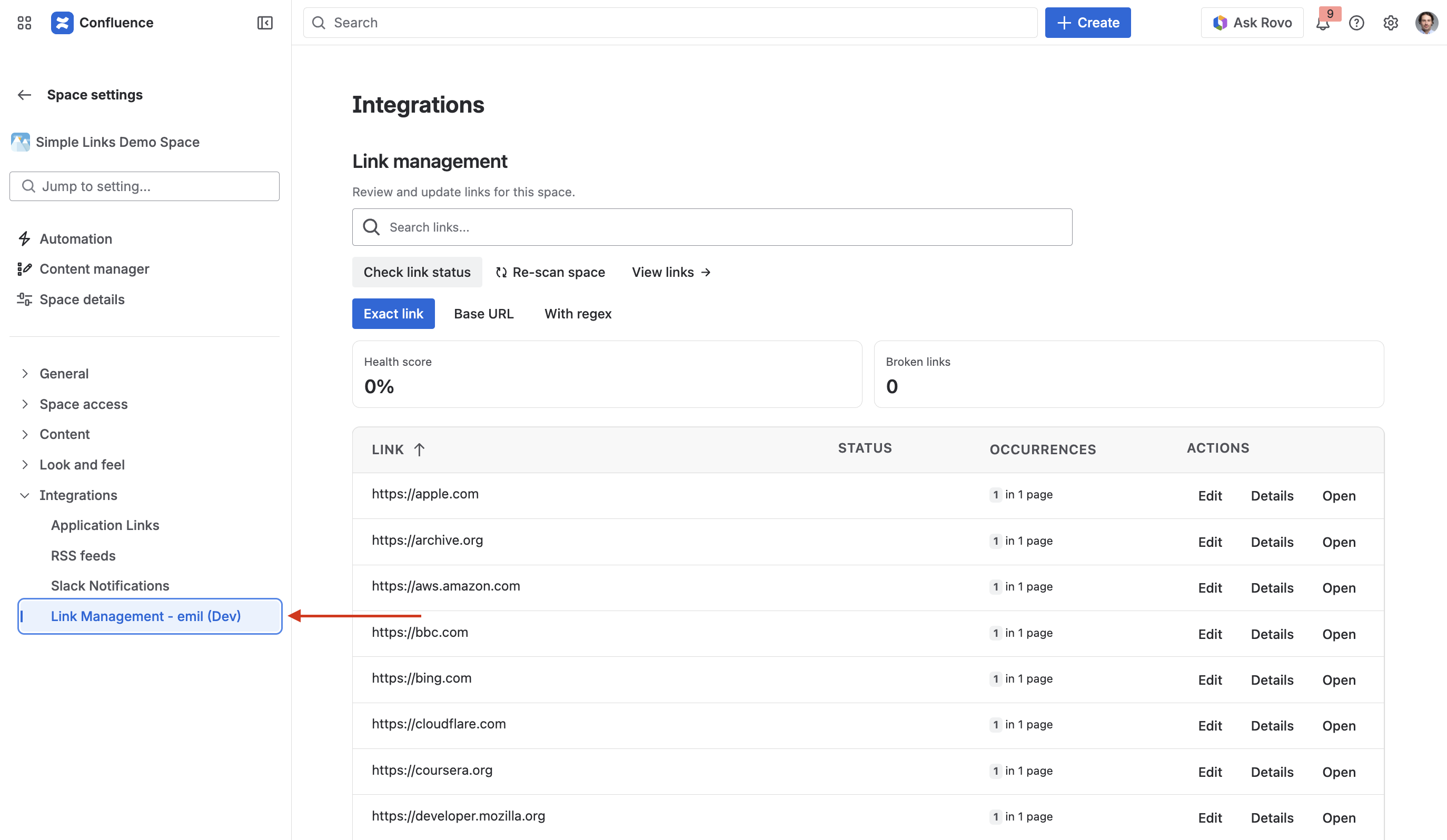Collapse the sidebar with the panel icon
This screenshot has width=1447, height=840.
pyautogui.click(x=265, y=23)
